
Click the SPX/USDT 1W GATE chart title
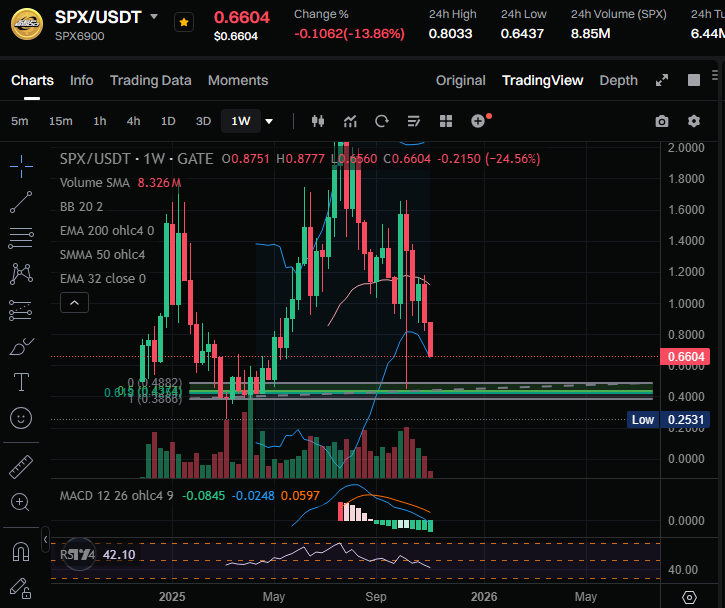(x=136, y=159)
